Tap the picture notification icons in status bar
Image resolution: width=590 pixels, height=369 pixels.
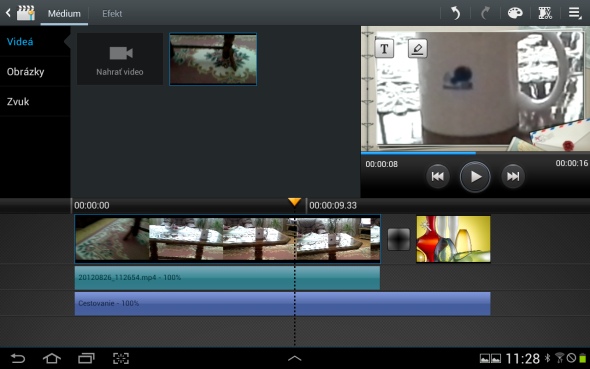[491, 358]
